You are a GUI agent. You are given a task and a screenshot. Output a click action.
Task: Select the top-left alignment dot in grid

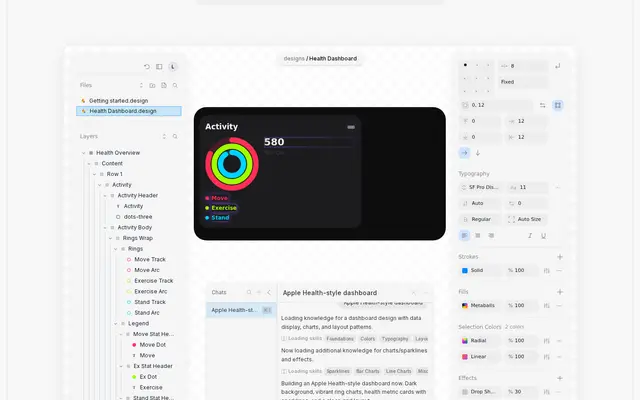465,65
